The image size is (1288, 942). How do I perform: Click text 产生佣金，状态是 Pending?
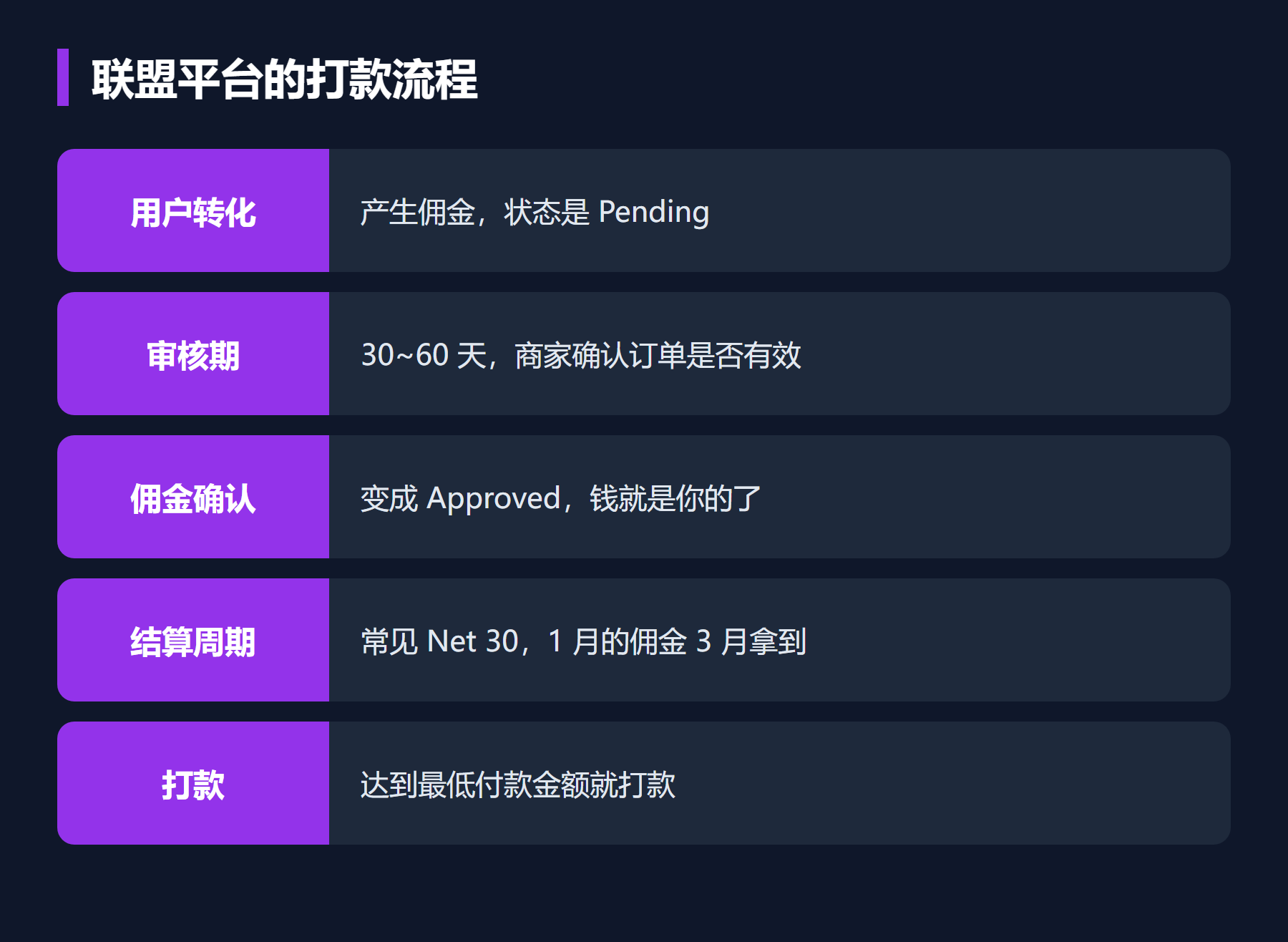[x=535, y=212]
